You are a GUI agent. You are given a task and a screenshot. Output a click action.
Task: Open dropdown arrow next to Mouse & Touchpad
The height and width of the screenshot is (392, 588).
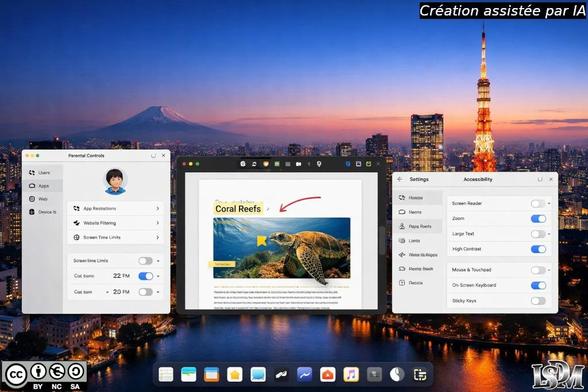pos(549,270)
